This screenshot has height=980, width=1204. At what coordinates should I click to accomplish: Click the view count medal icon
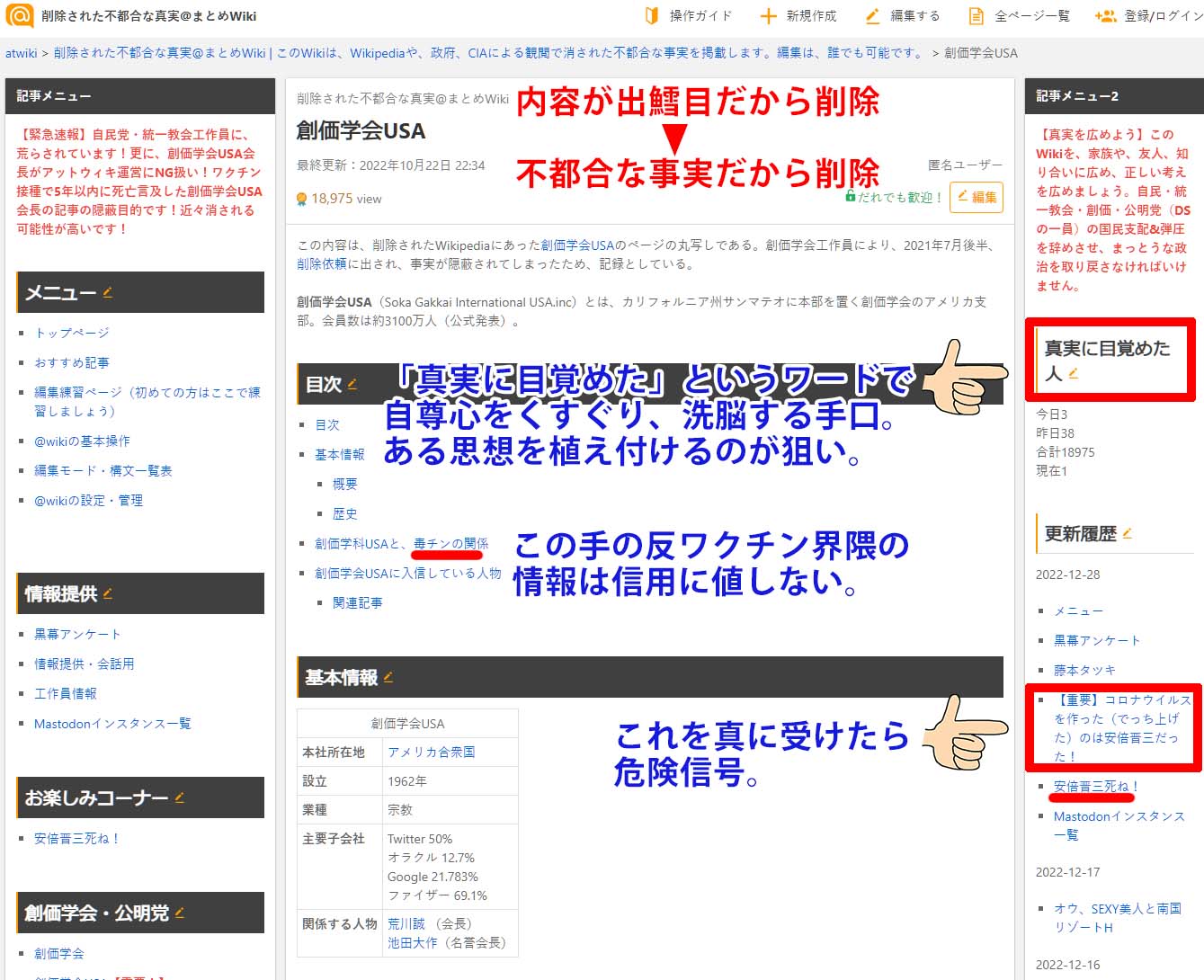(x=302, y=199)
